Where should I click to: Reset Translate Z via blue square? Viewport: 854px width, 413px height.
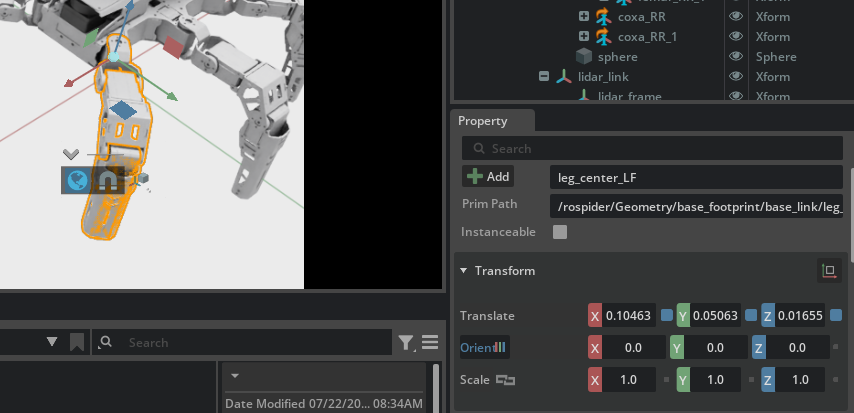(x=835, y=315)
